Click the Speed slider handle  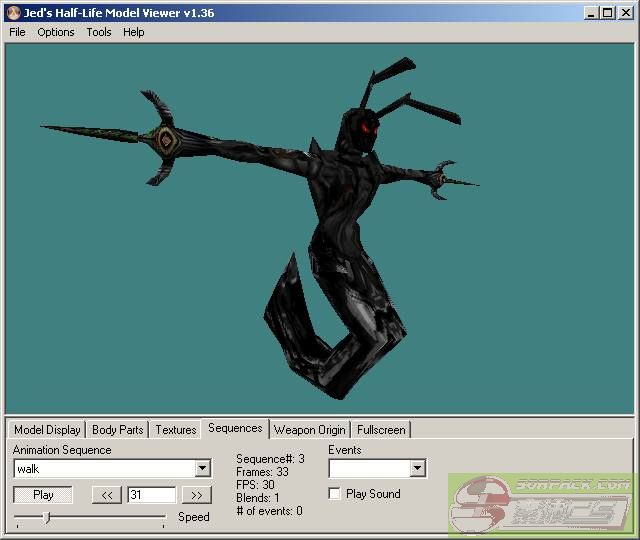47,518
